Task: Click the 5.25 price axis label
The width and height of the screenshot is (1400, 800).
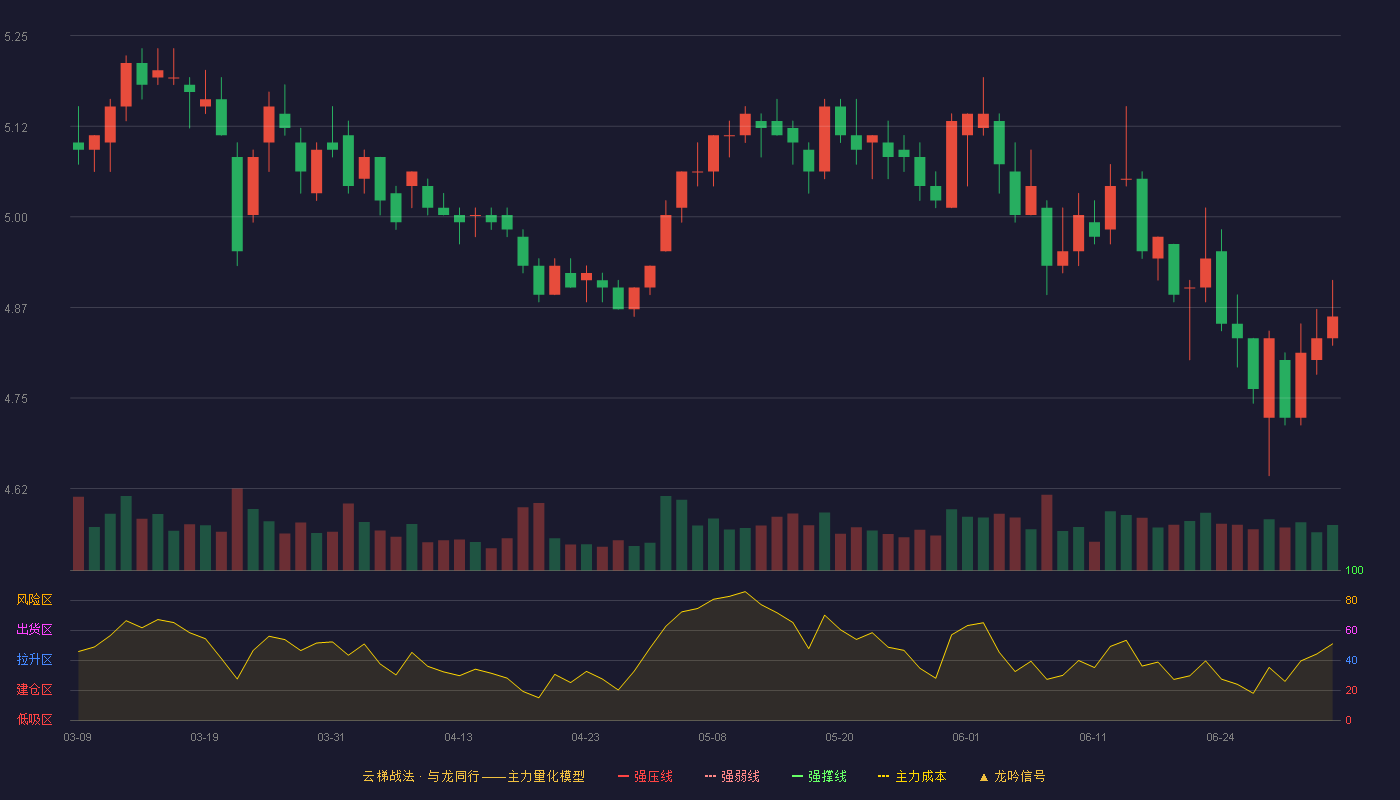Action: pyautogui.click(x=16, y=37)
